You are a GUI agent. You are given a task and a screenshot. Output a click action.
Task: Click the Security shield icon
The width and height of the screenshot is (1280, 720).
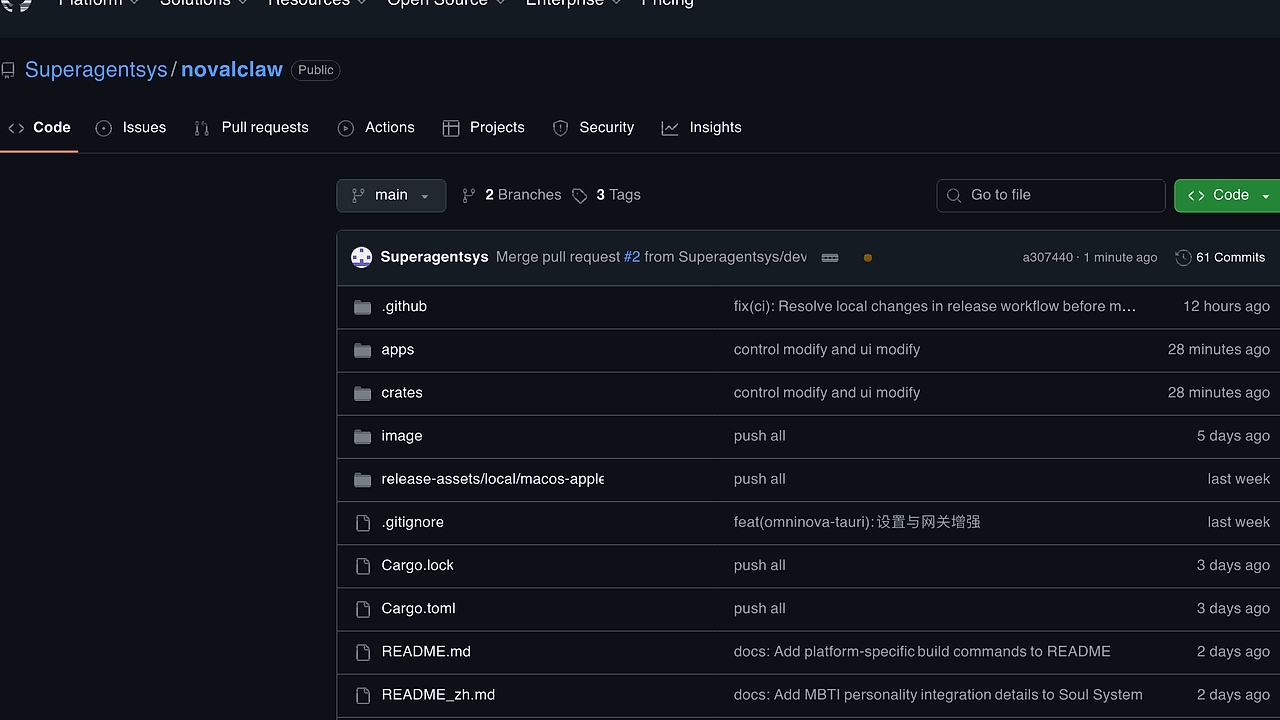click(x=560, y=128)
